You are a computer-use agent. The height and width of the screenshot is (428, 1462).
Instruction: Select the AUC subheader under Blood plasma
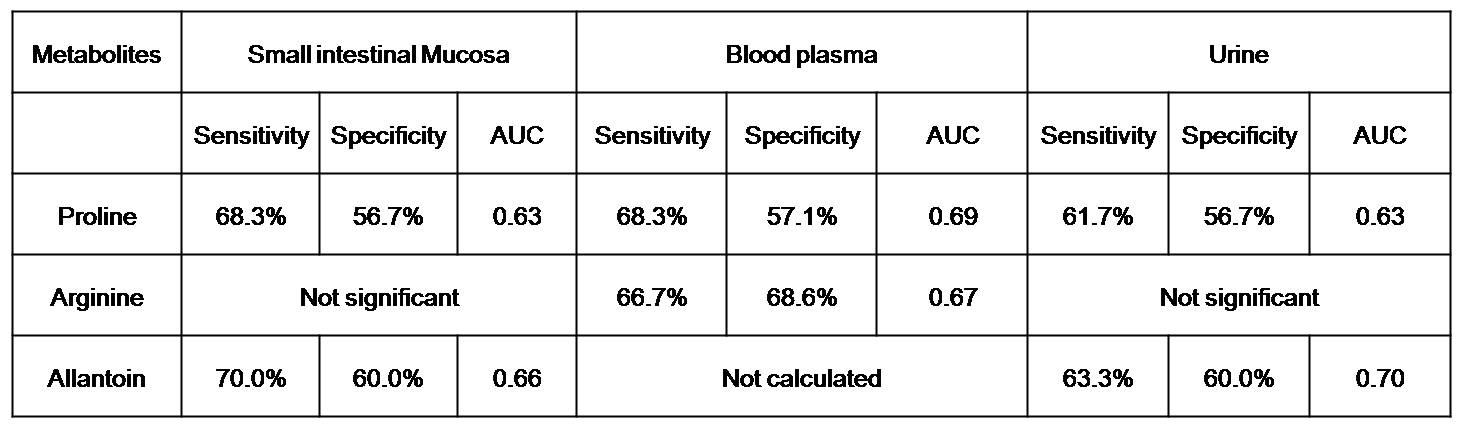pos(952,136)
